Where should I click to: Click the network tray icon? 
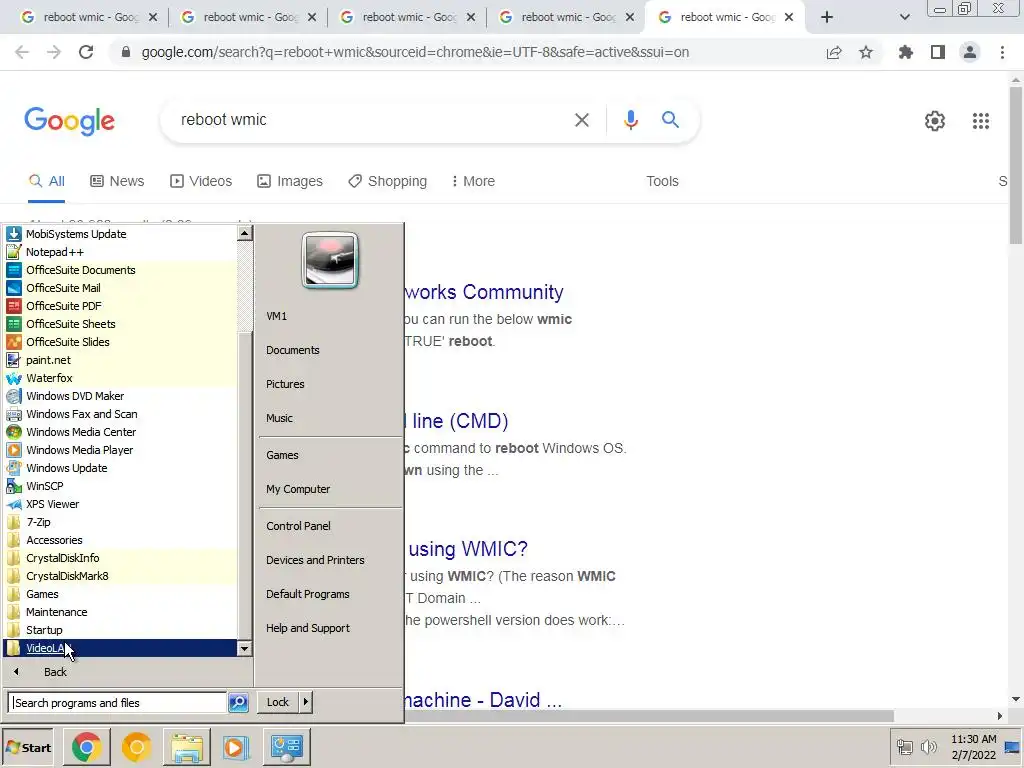[904, 746]
